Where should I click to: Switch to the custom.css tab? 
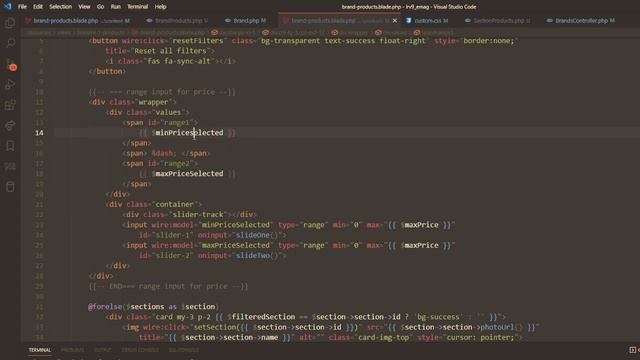point(428,20)
